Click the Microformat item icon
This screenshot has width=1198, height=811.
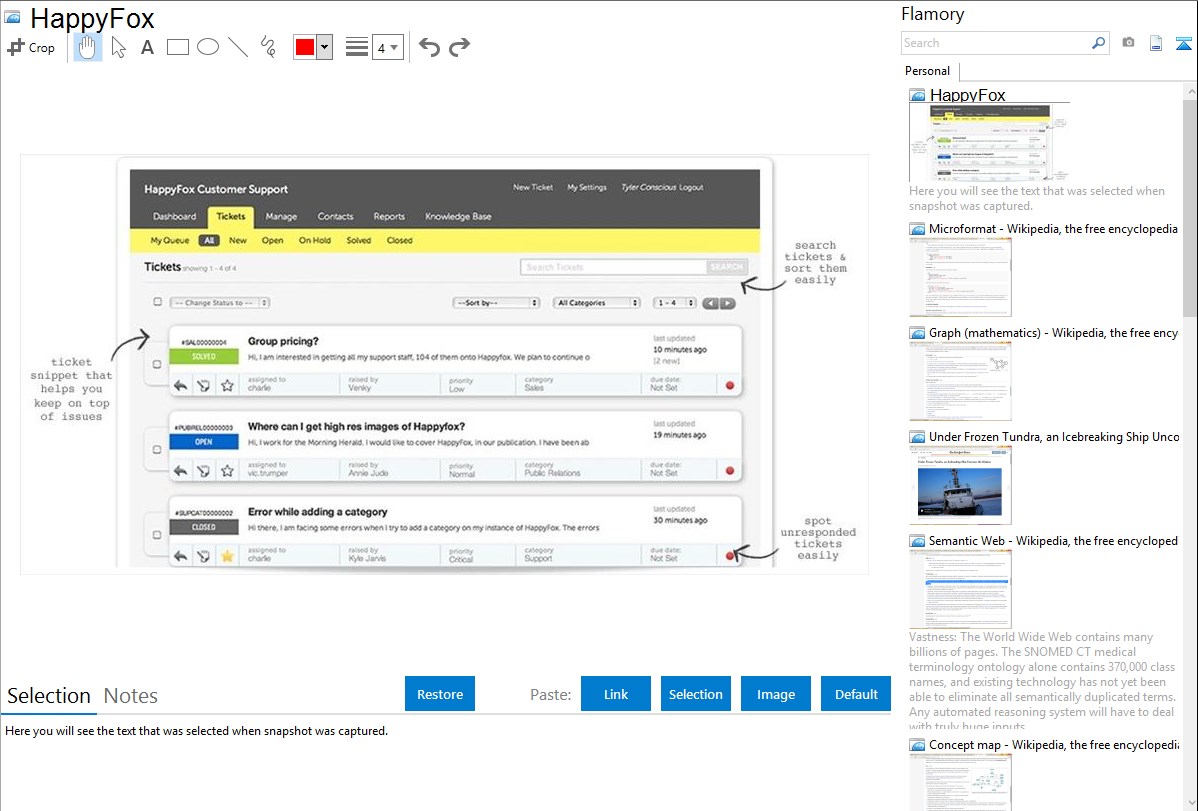click(917, 229)
